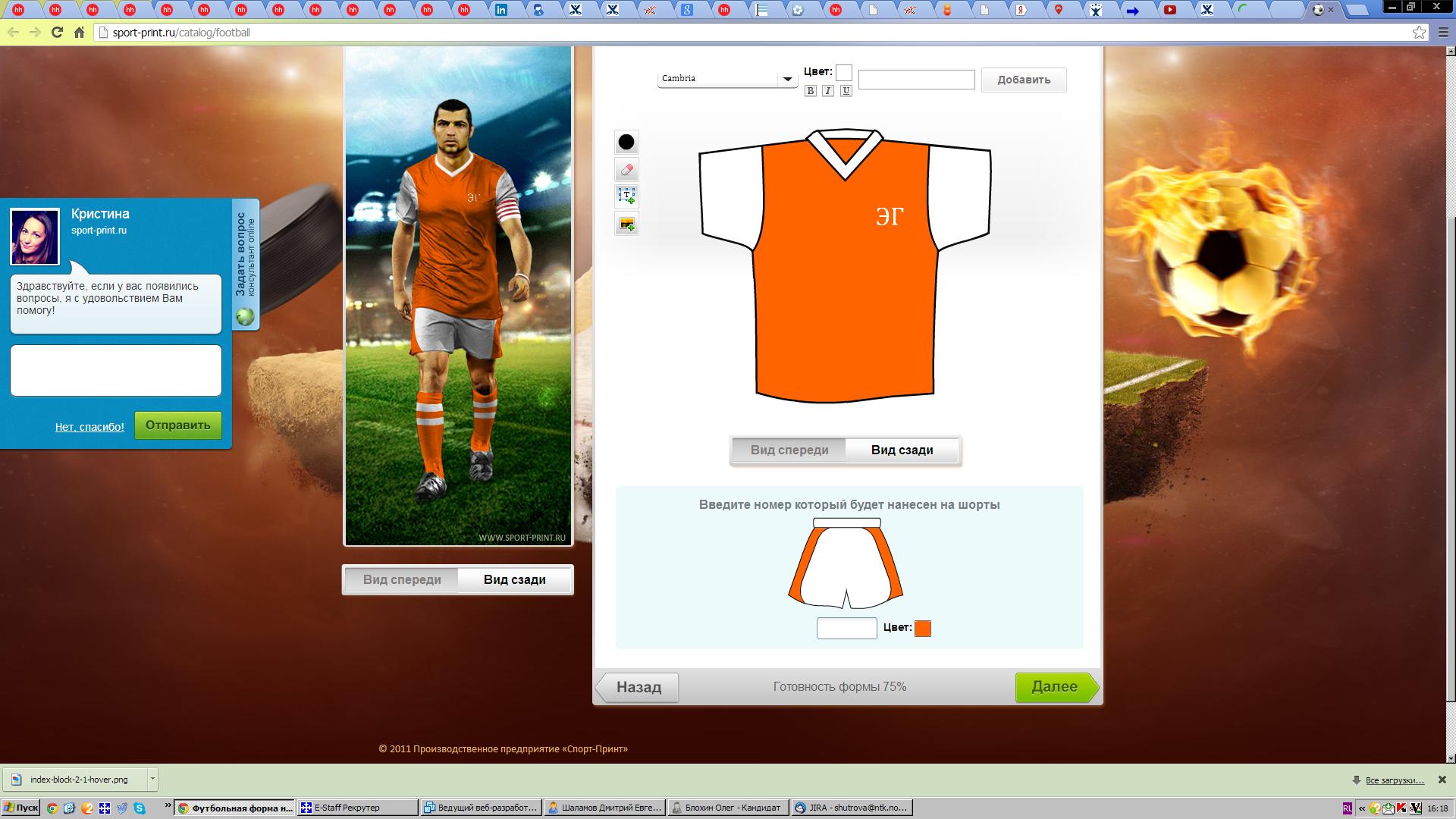Screen dimensions: 1456x819
Task: Open the orange shorts number color swatch
Action: point(923,629)
